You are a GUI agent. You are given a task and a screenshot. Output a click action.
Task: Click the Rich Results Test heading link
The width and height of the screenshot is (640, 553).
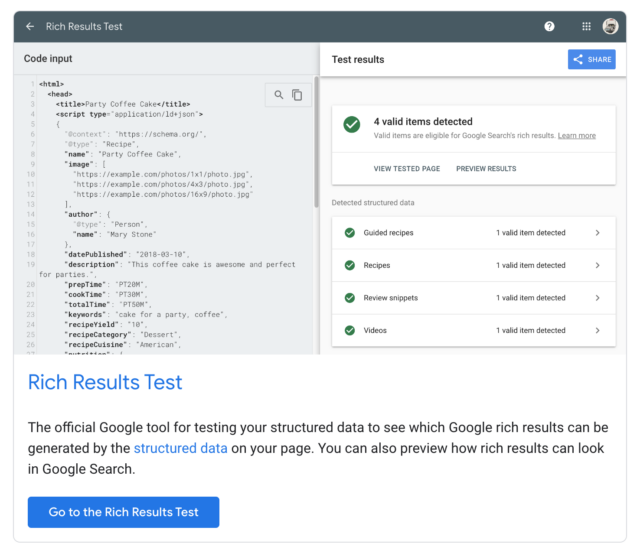click(x=105, y=382)
